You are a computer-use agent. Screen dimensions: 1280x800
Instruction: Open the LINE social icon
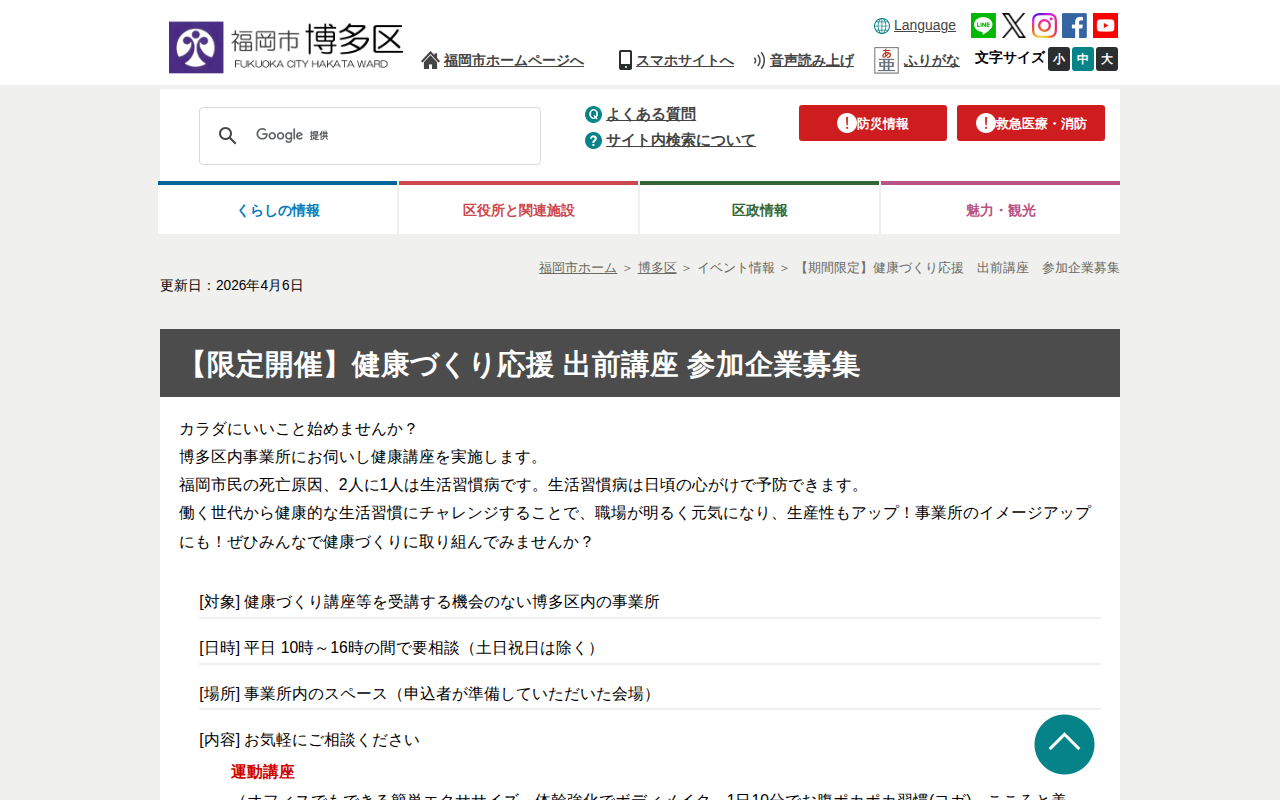[x=983, y=26]
